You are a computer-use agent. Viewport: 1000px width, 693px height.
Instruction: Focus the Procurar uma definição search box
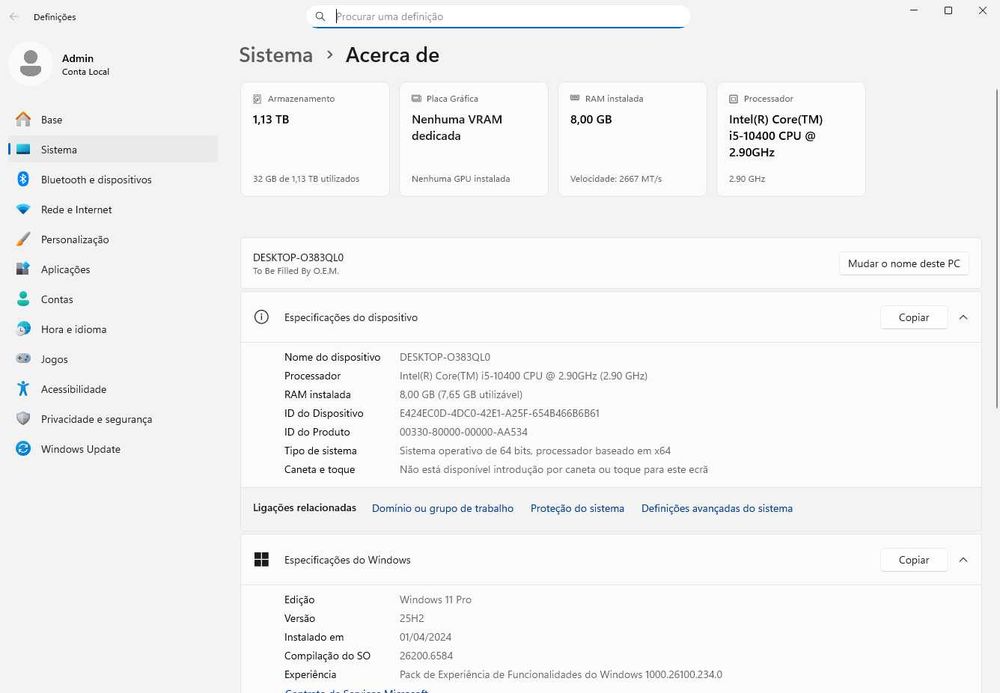click(497, 17)
